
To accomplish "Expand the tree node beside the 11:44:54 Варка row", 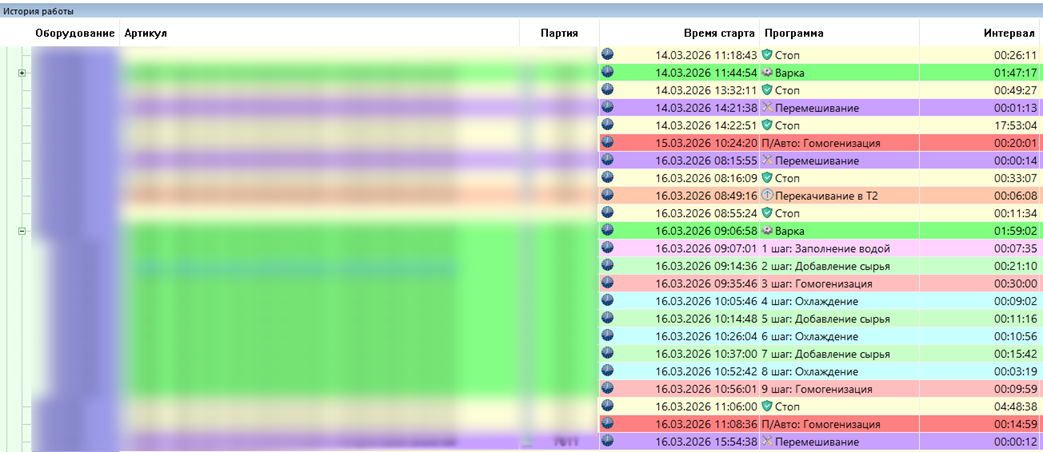I will click(x=22, y=73).
